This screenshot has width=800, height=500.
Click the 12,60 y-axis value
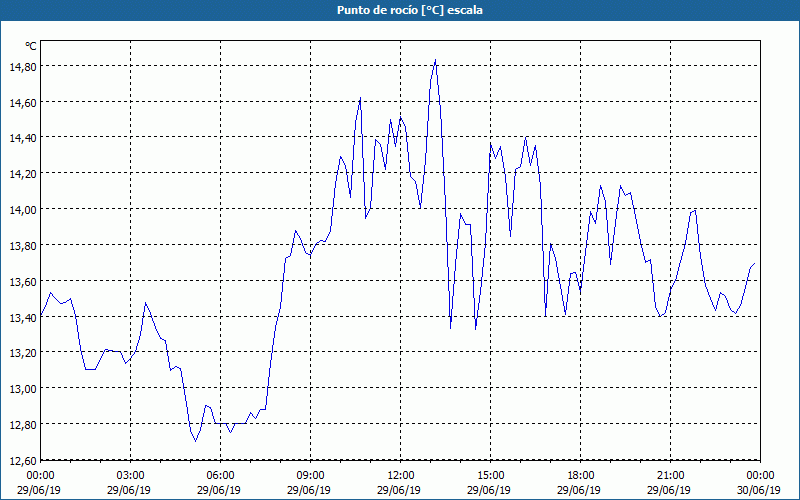[23, 460]
